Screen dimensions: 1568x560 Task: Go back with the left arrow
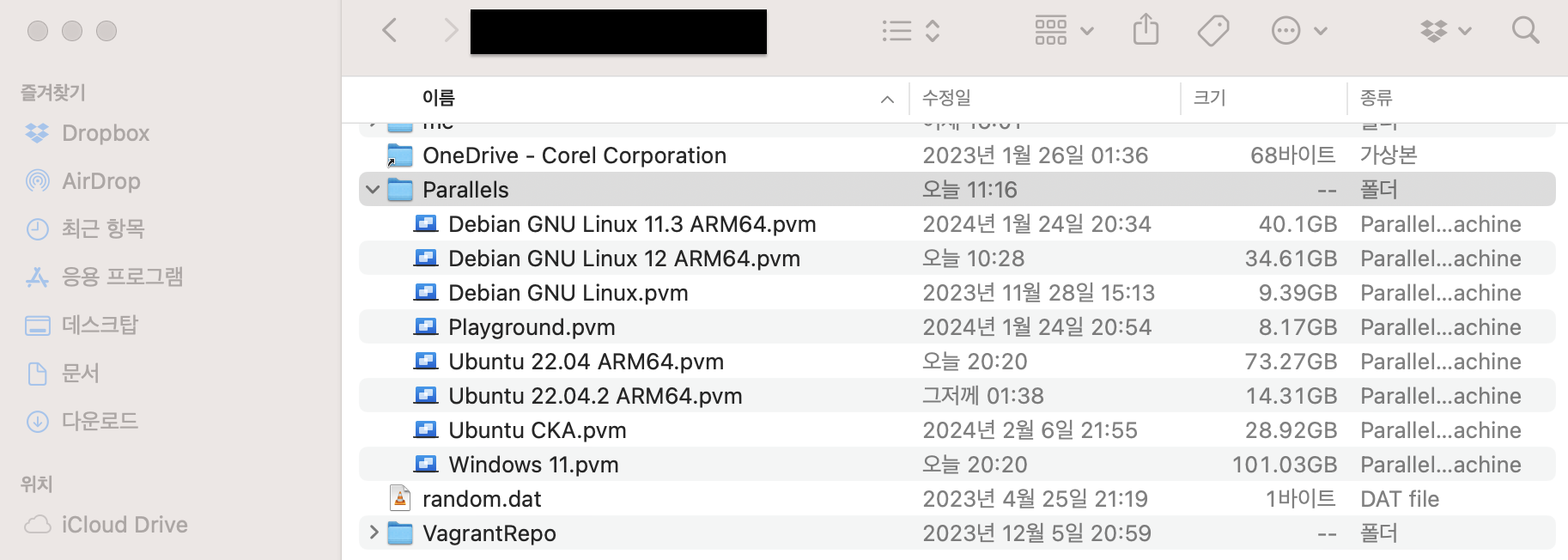(390, 31)
